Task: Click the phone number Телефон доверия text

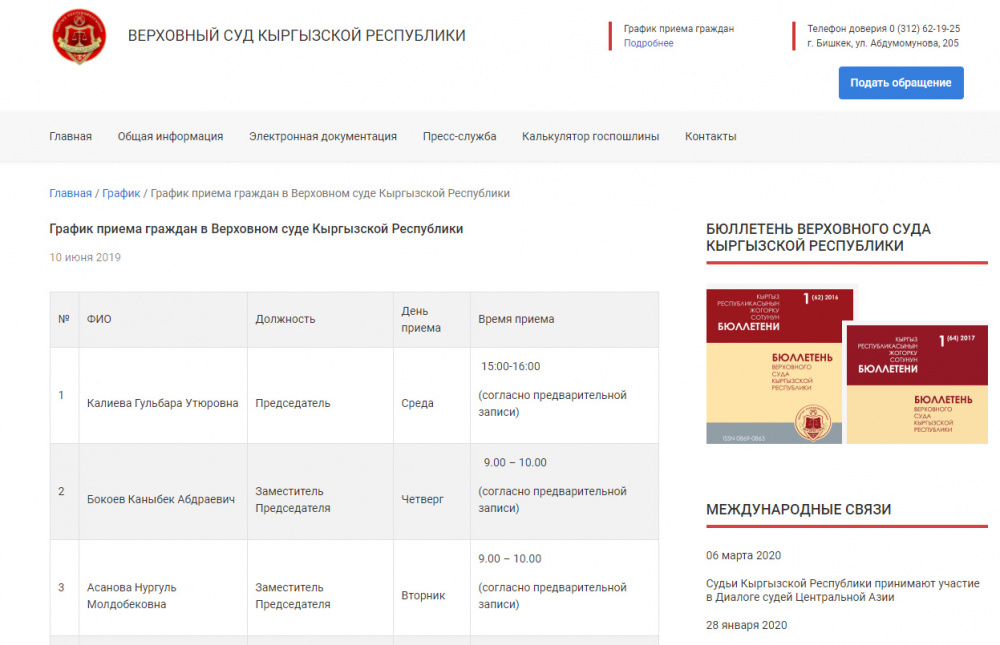Action: coord(883,29)
